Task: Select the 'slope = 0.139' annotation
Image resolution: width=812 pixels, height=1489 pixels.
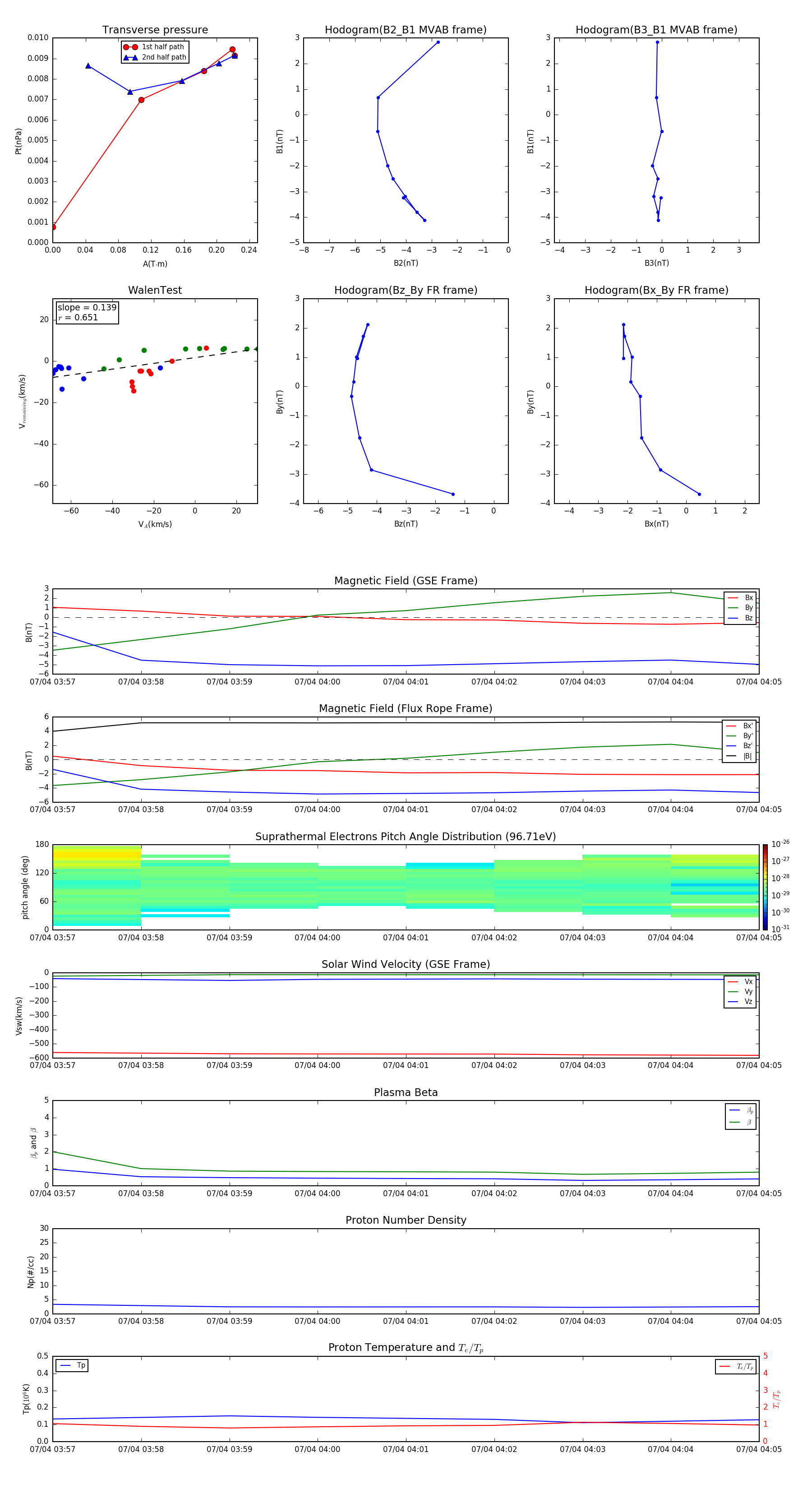Action: [87, 308]
